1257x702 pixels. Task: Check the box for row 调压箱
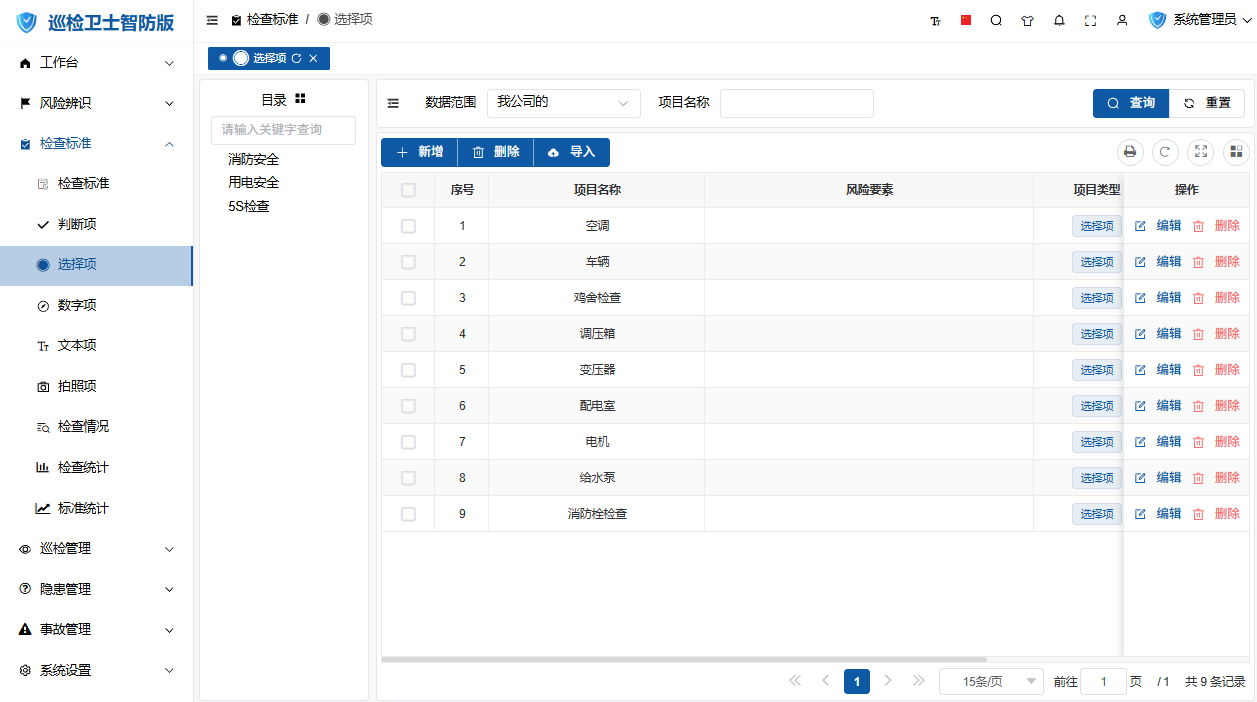[408, 334]
